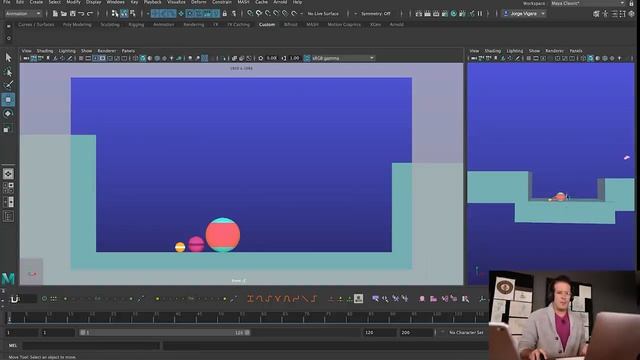Click the white square icon in custom toolbar
The width and height of the screenshot is (640, 360).
pyautogui.click(x=358, y=299)
